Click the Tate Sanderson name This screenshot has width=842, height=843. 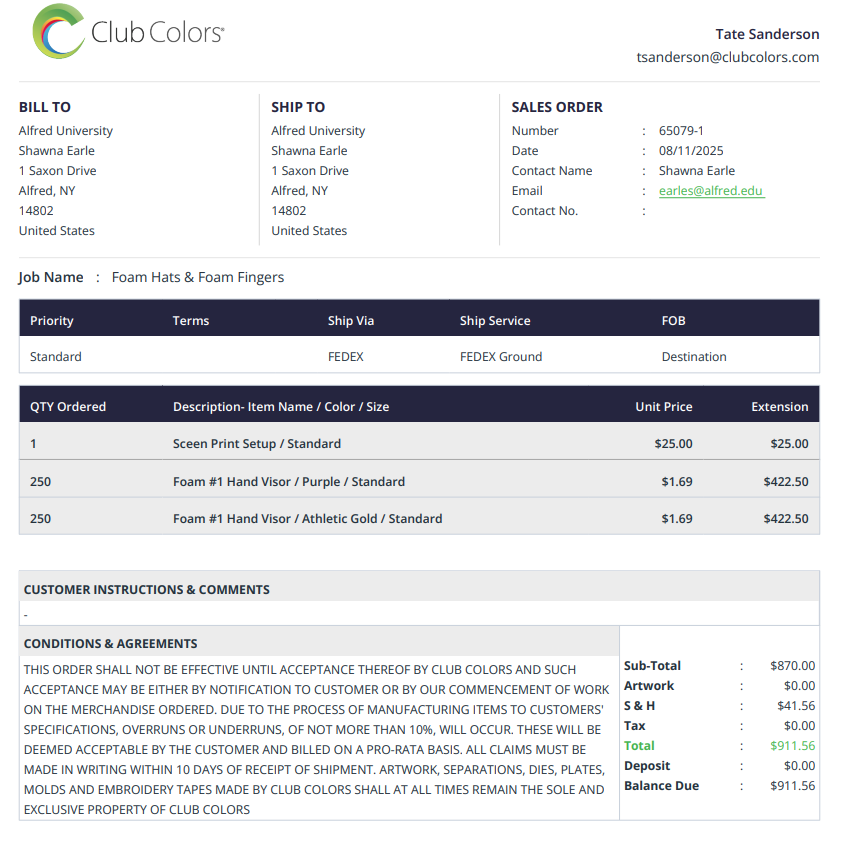click(767, 34)
